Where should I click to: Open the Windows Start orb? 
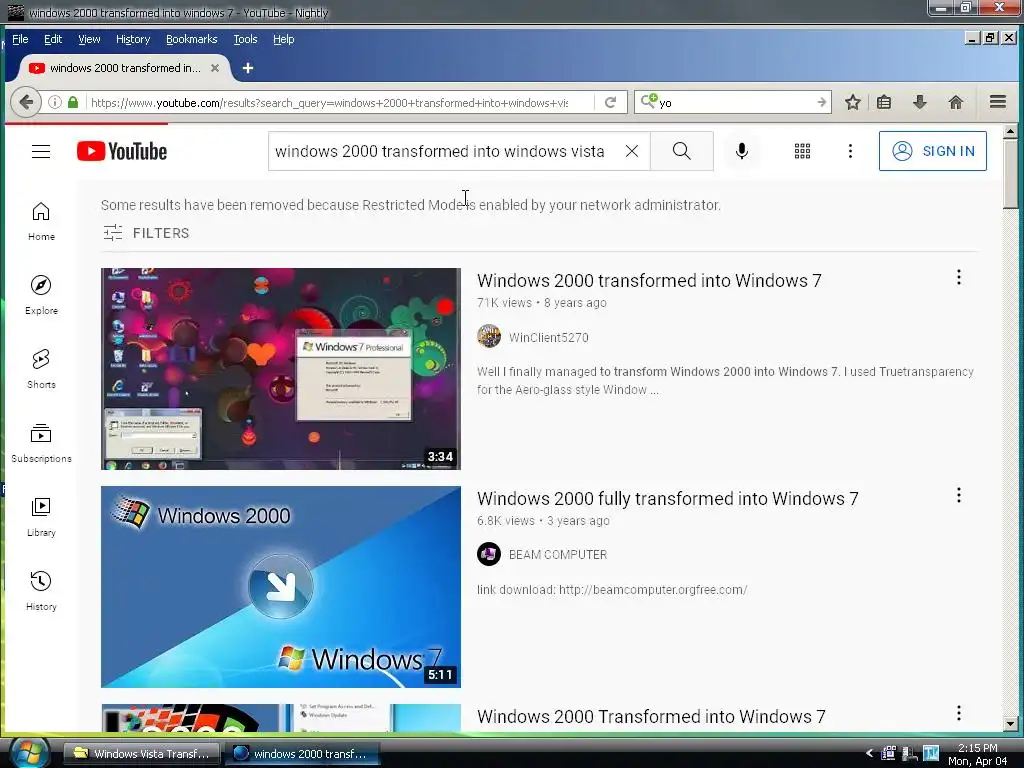click(28, 752)
